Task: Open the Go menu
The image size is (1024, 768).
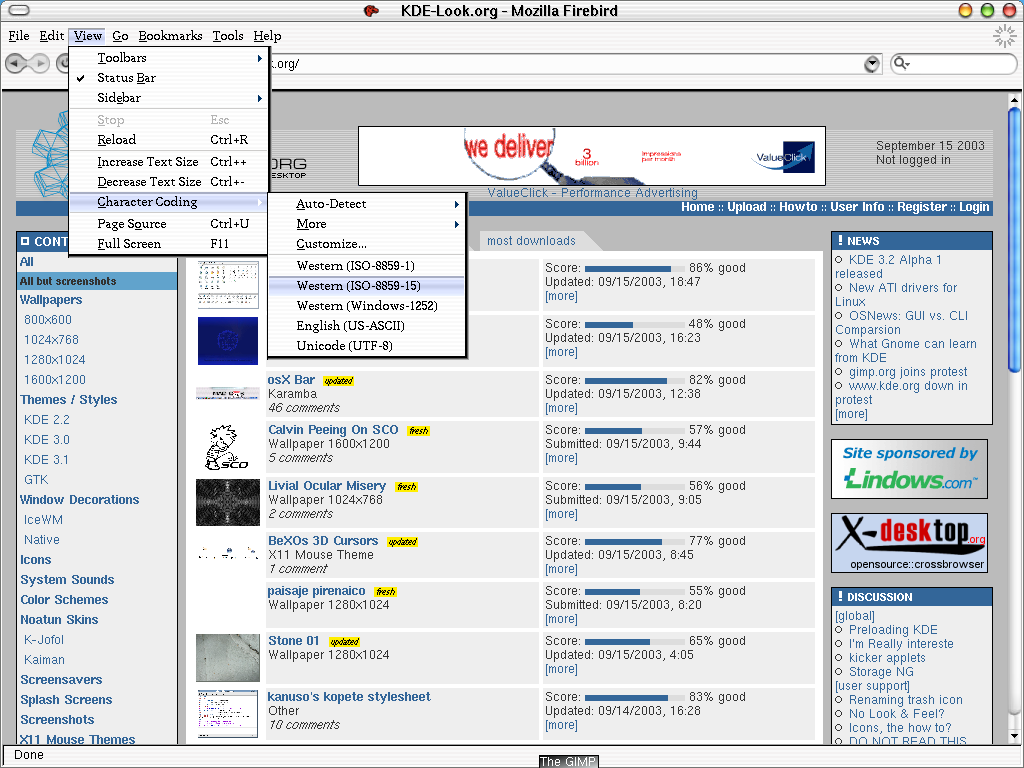Action: tap(120, 36)
